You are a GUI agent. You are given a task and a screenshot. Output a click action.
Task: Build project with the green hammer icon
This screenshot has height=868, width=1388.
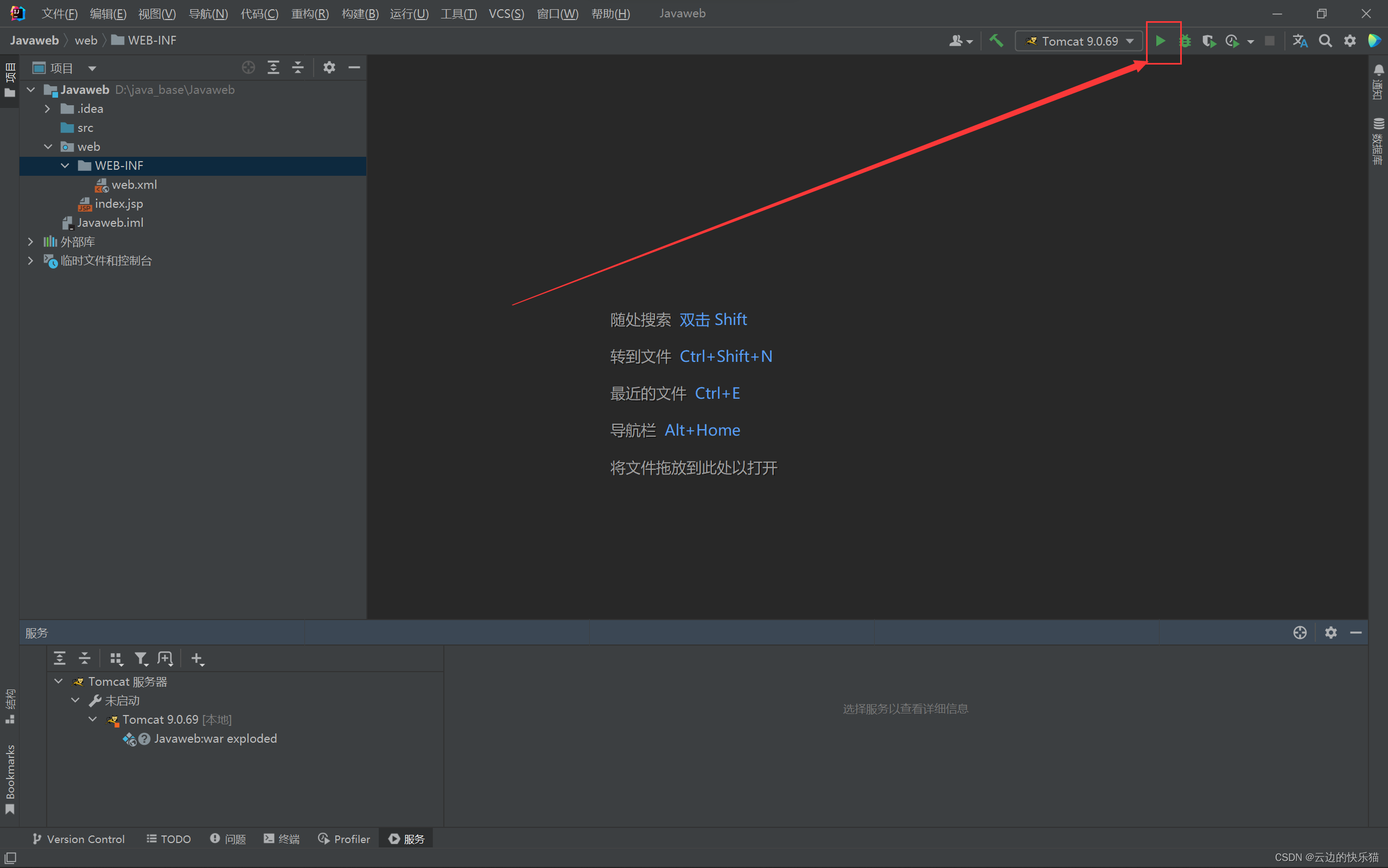(x=996, y=41)
